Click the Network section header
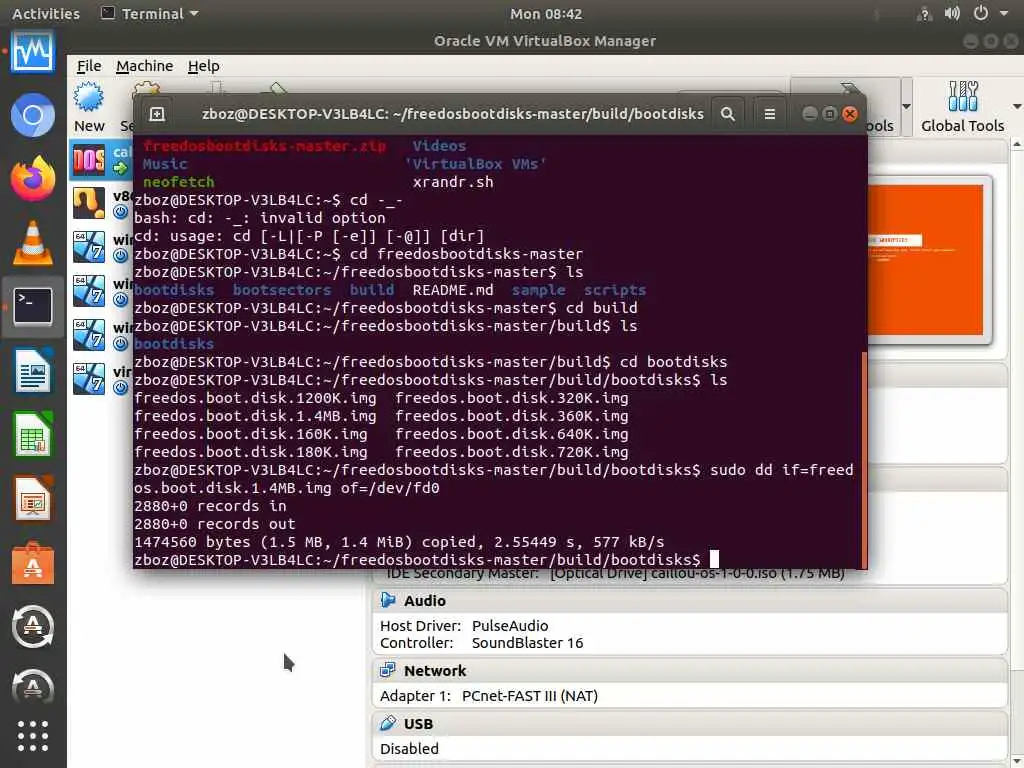 (x=690, y=670)
